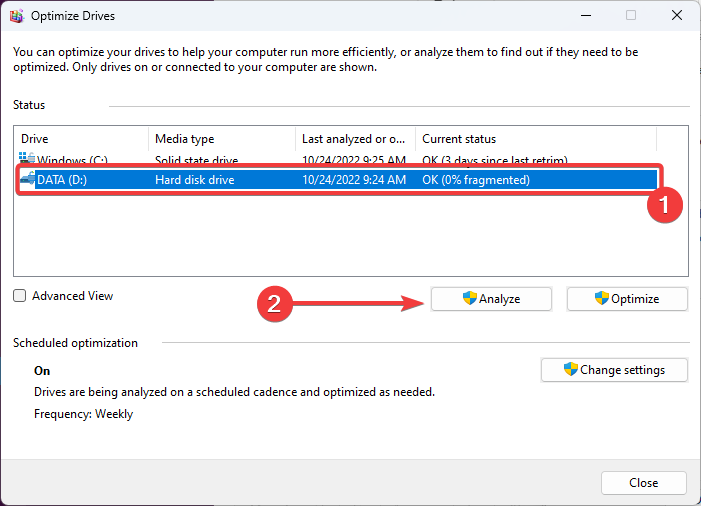The height and width of the screenshot is (506, 701).
Task: Minimize the Optimize Drives window
Action: 586,16
